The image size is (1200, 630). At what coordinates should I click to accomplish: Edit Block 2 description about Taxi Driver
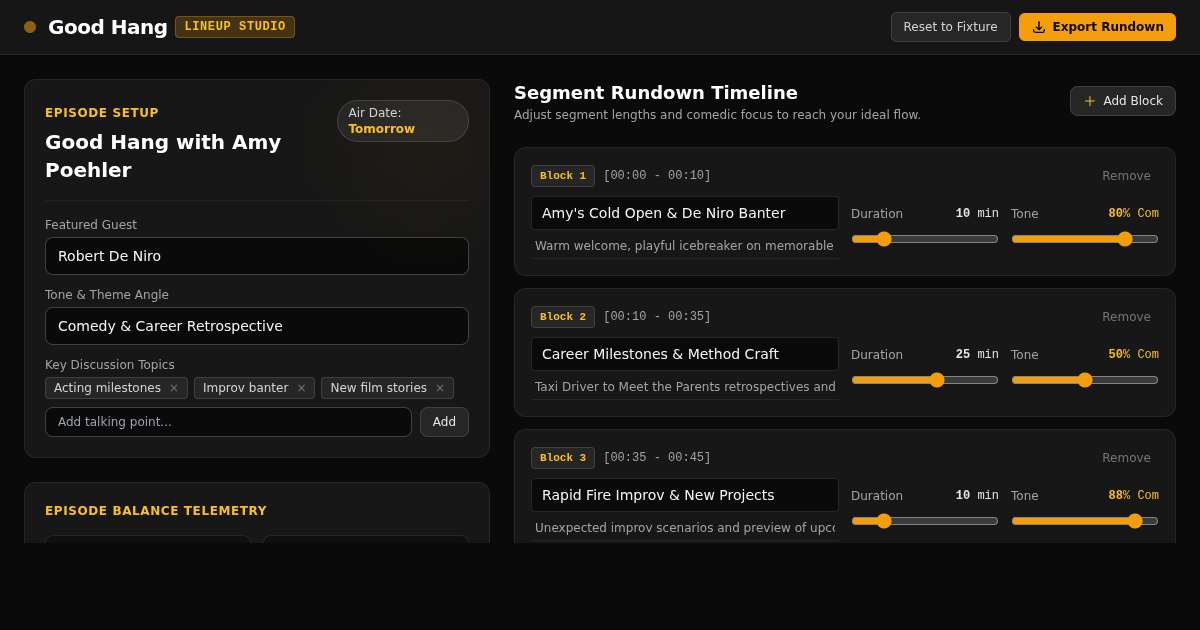(685, 387)
